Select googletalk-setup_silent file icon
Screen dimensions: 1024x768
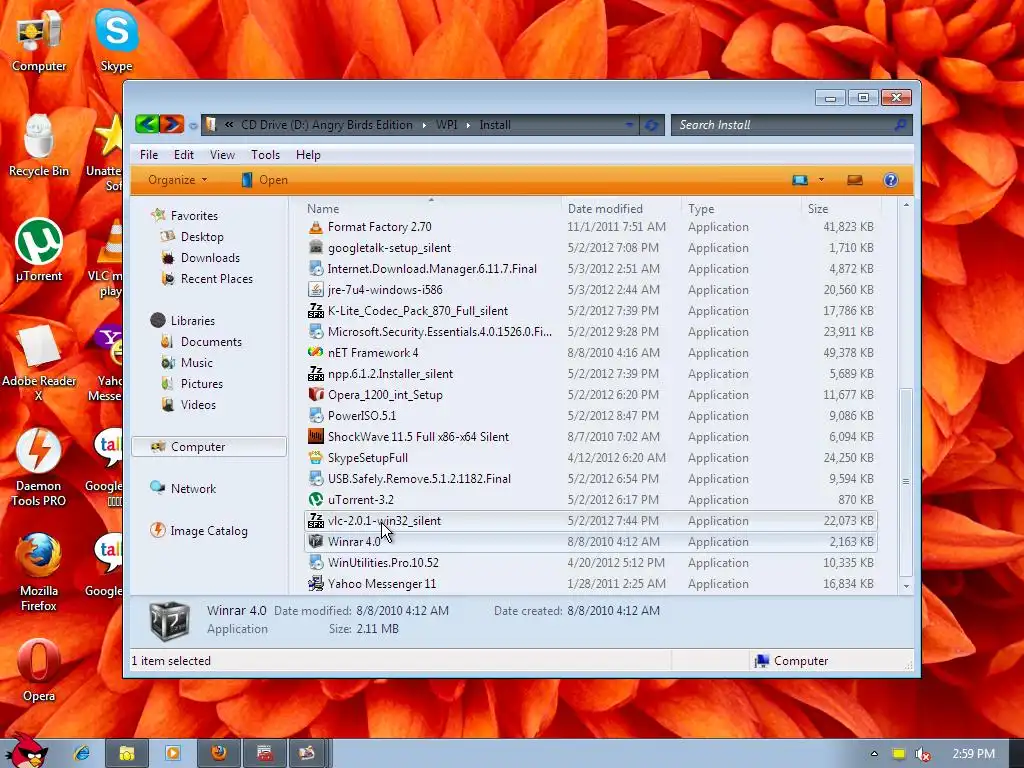tap(315, 248)
